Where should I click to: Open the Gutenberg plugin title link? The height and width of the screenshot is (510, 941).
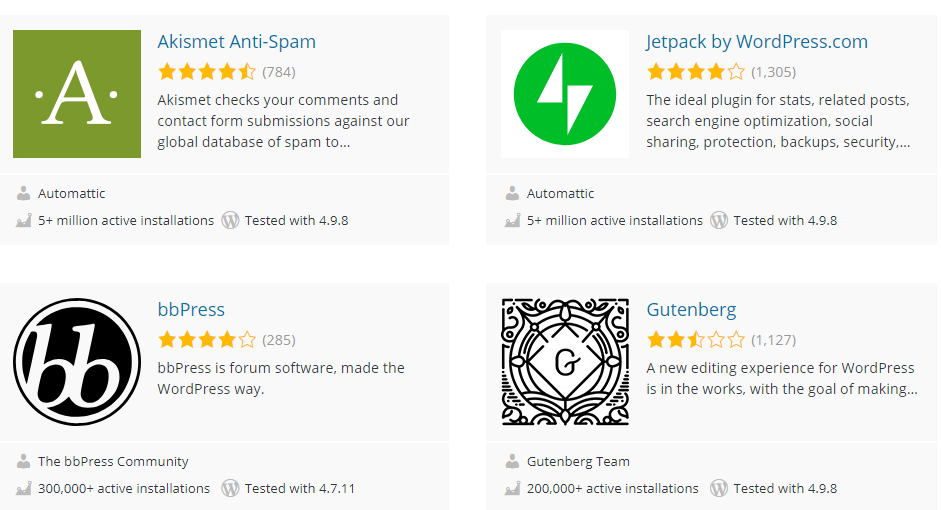[x=691, y=310]
